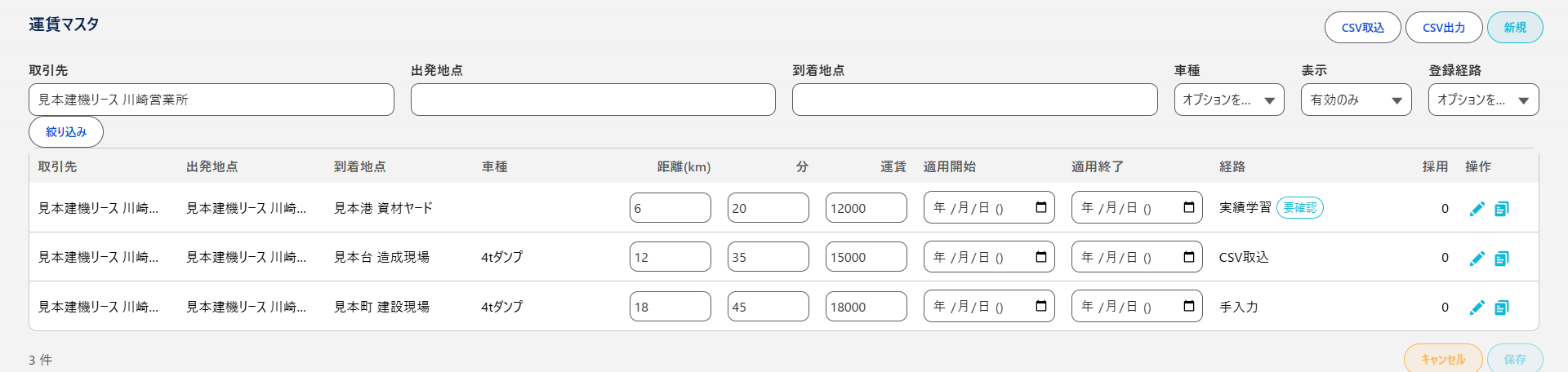Focus the 取引先 filter input field

[212, 100]
